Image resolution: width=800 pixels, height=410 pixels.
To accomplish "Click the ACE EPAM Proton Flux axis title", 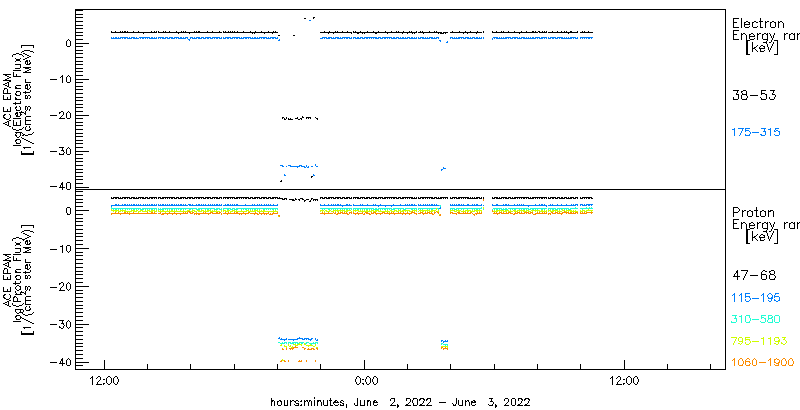I will (x=19, y=279).
